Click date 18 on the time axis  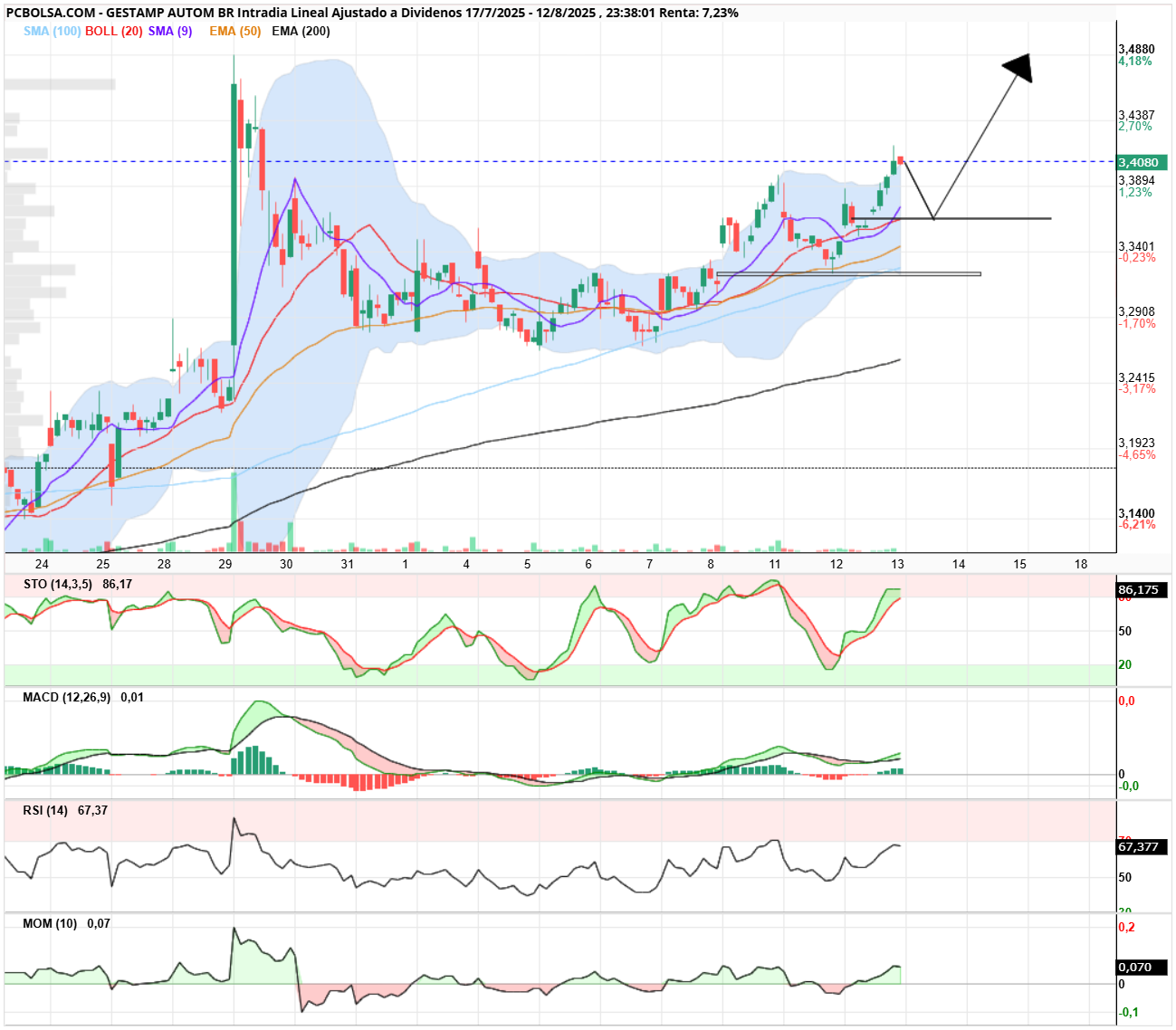(x=1081, y=564)
